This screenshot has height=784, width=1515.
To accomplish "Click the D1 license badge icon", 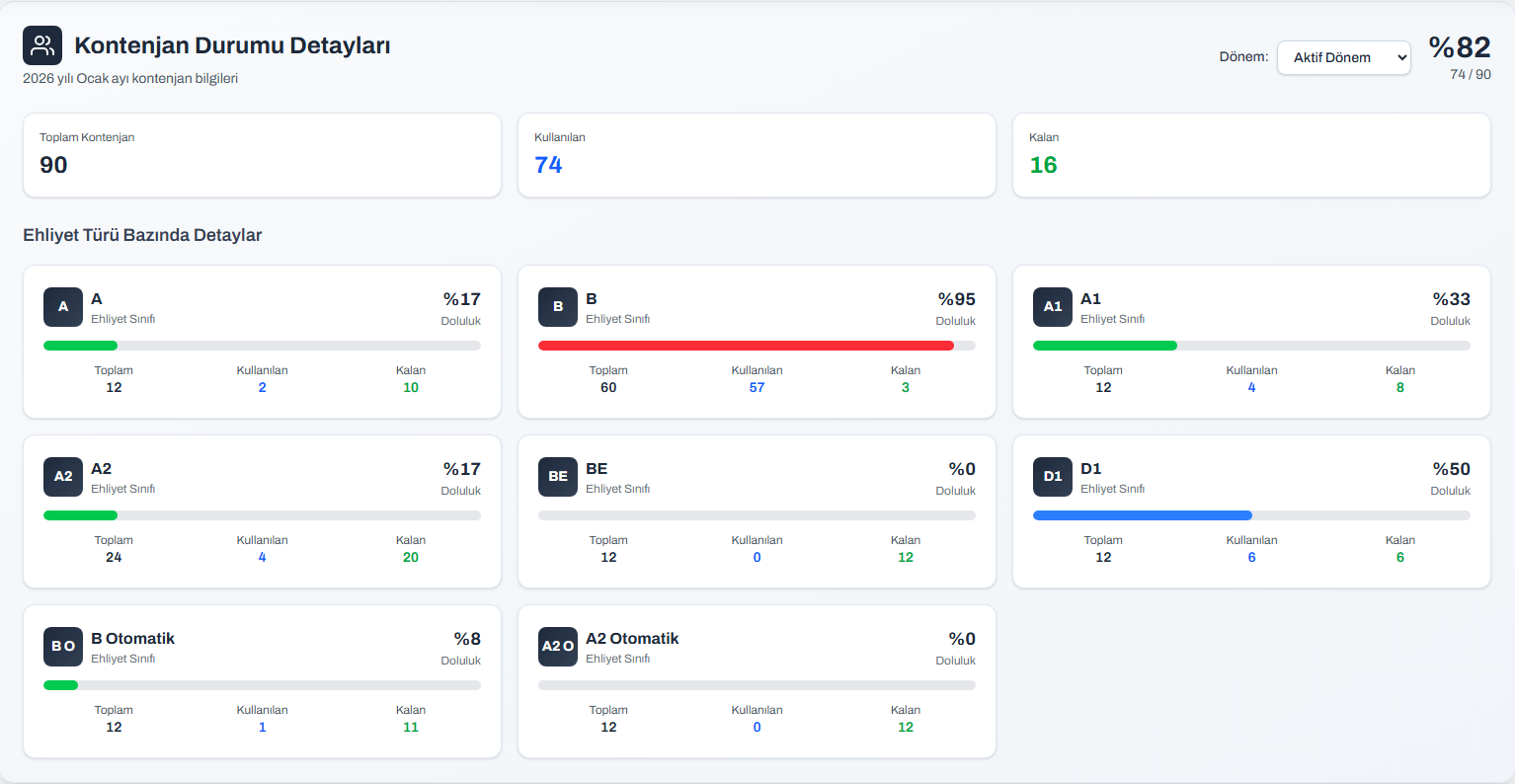I will 1053,477.
